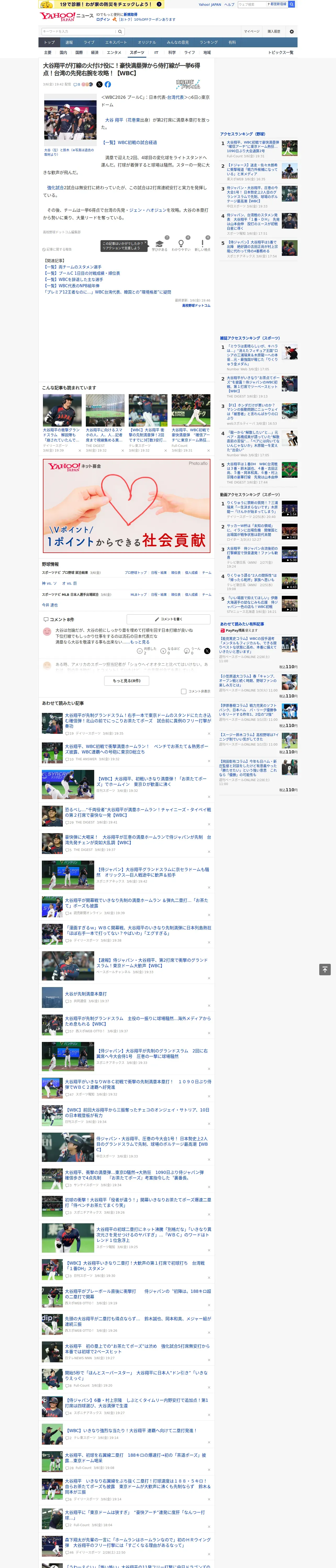Viewport: 336px width, 1568px height.
Task: Open first access ranking item thumbnail
Action: pos(290,148)
